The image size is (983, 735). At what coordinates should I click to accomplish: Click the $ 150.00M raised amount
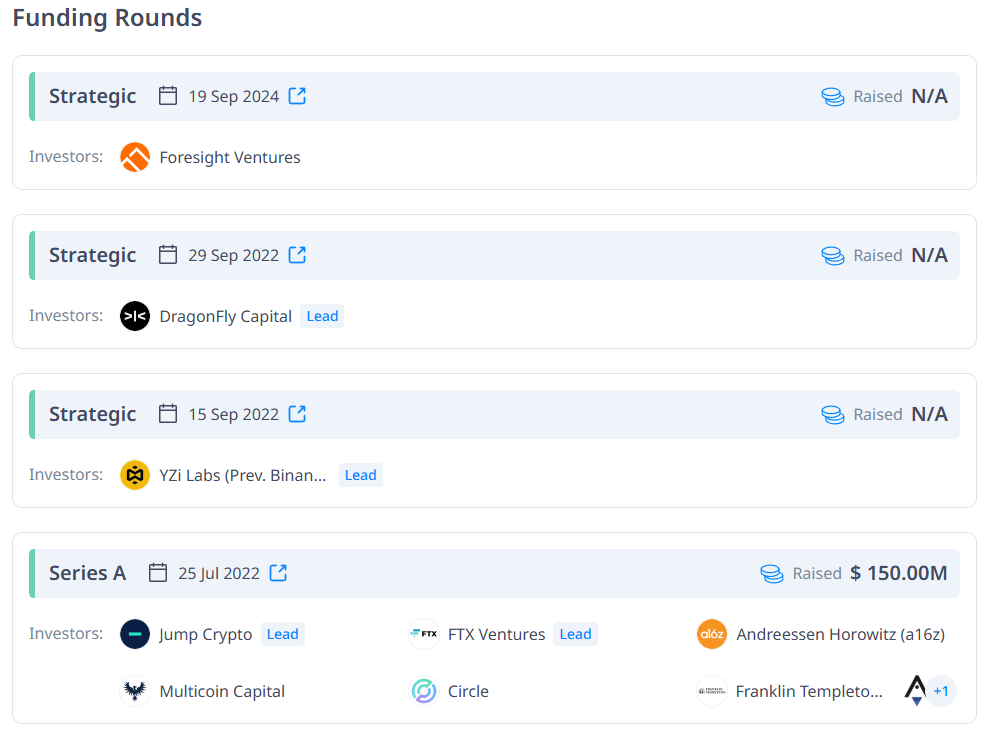tap(899, 573)
